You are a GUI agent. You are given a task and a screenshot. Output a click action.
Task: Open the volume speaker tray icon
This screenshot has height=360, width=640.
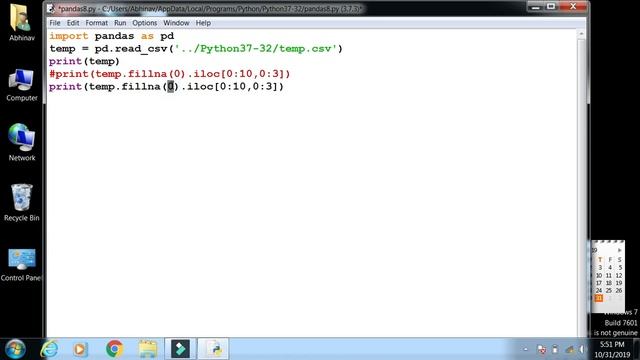(581, 349)
